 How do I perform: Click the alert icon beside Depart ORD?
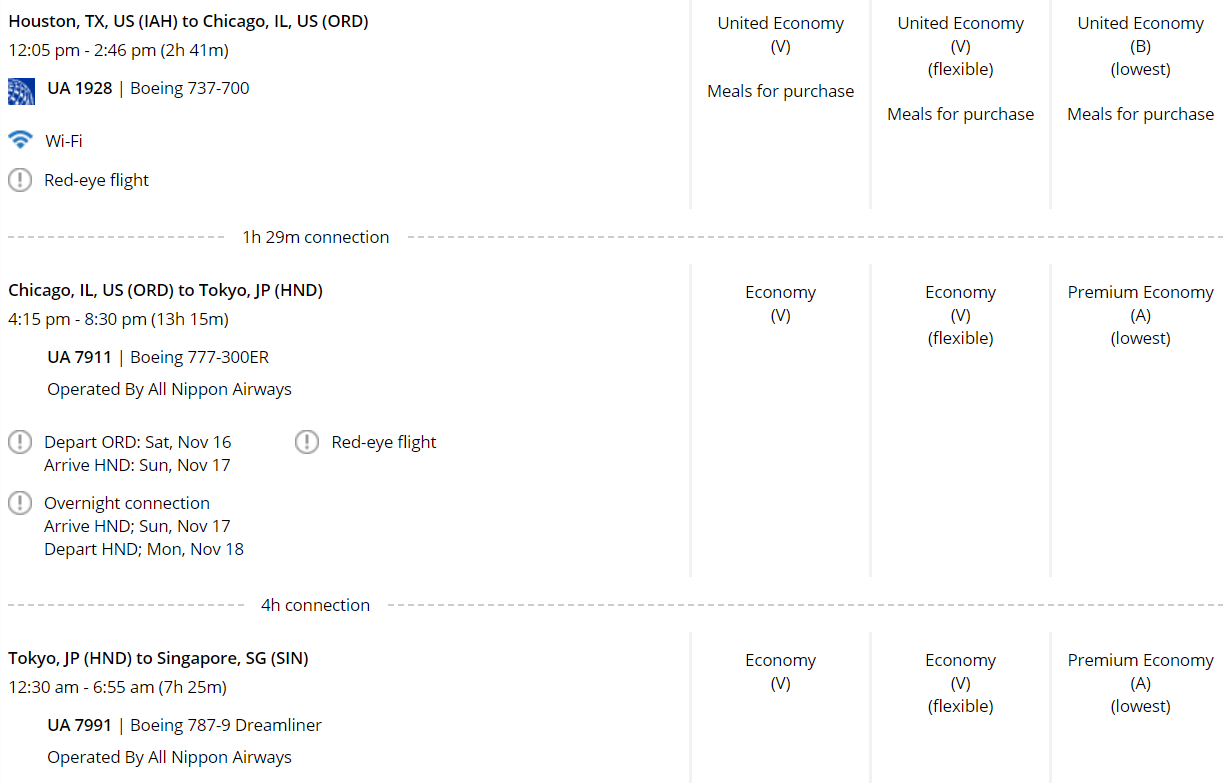(20, 442)
